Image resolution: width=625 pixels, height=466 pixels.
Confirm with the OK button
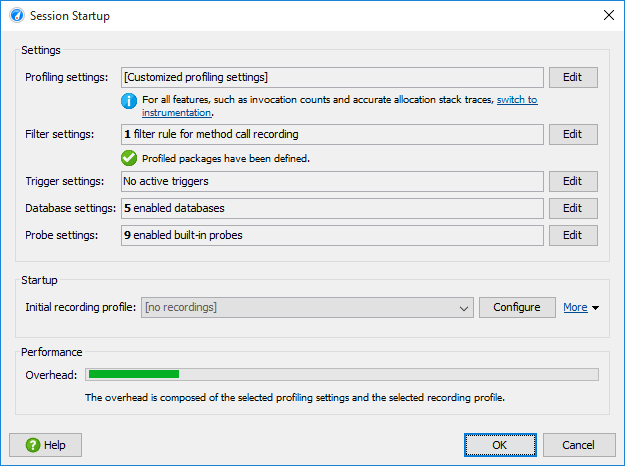click(500, 445)
